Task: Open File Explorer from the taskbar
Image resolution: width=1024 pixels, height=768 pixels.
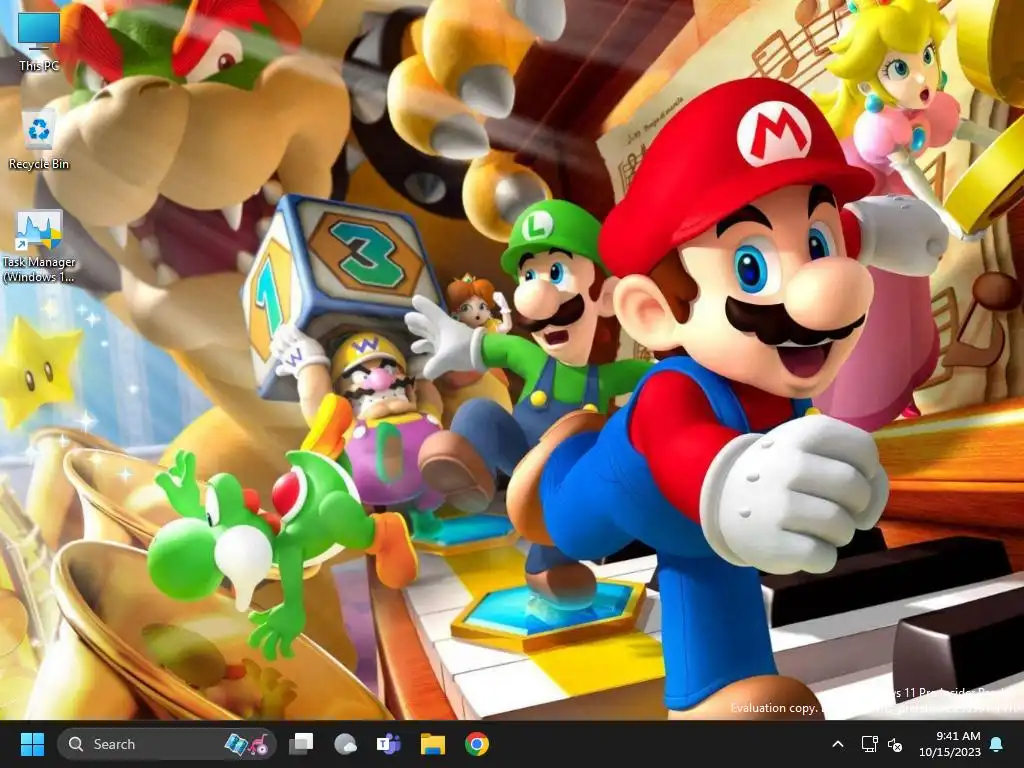Action: (433, 744)
